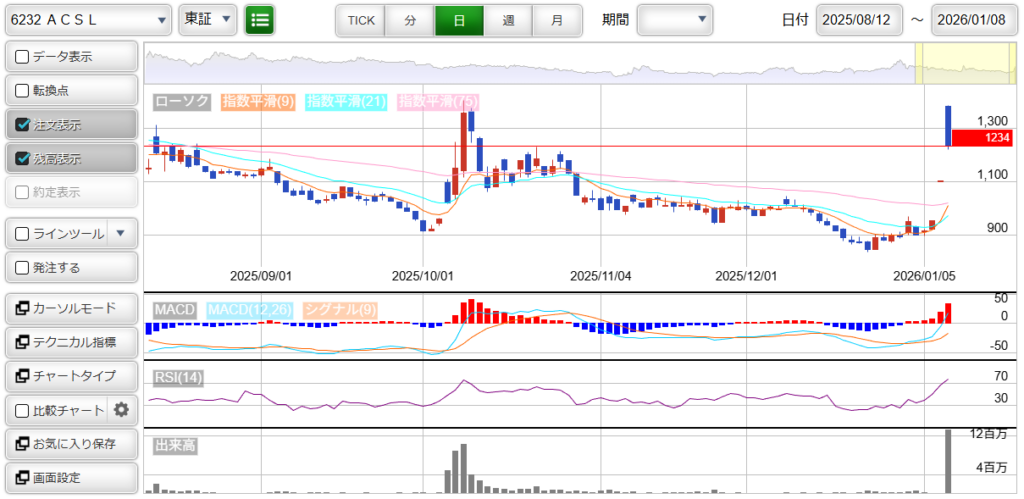Click the 指数平滑(9) legend label
Viewport: 1024px width, 499px height.
tap(257, 102)
